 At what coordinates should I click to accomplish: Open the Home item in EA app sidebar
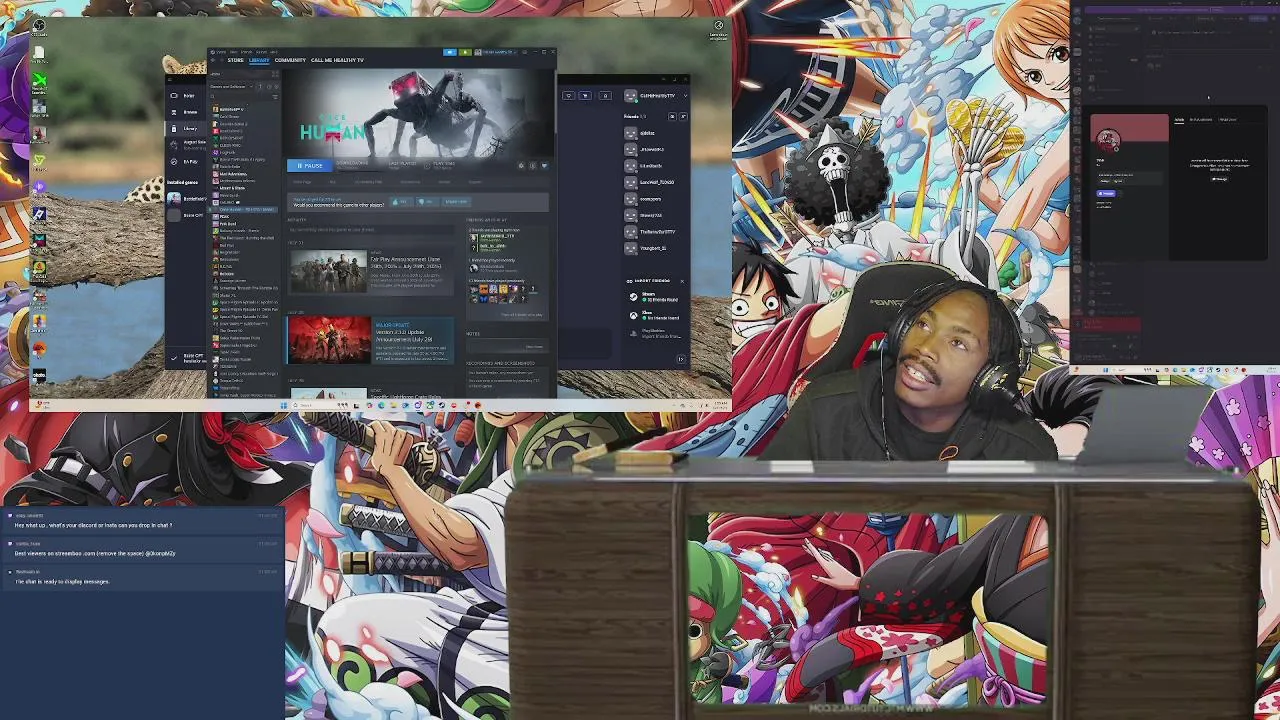pyautogui.click(x=189, y=96)
